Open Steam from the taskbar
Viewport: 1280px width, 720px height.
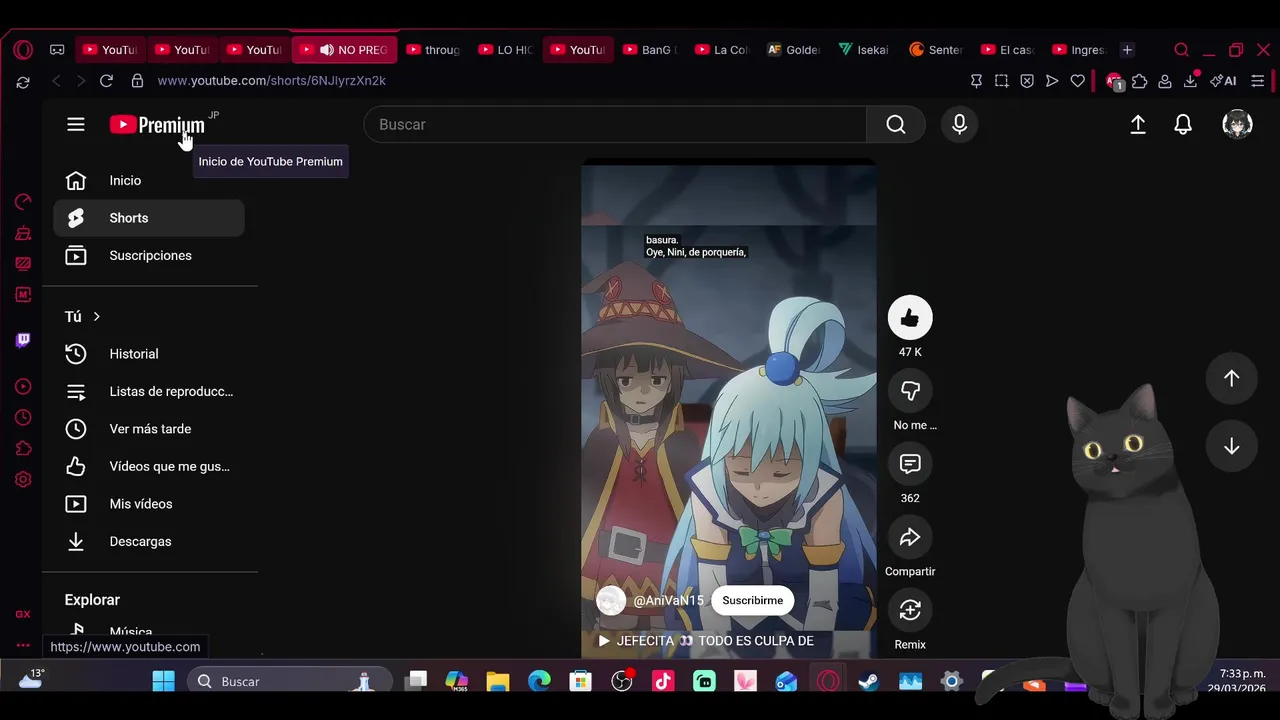tap(868, 682)
